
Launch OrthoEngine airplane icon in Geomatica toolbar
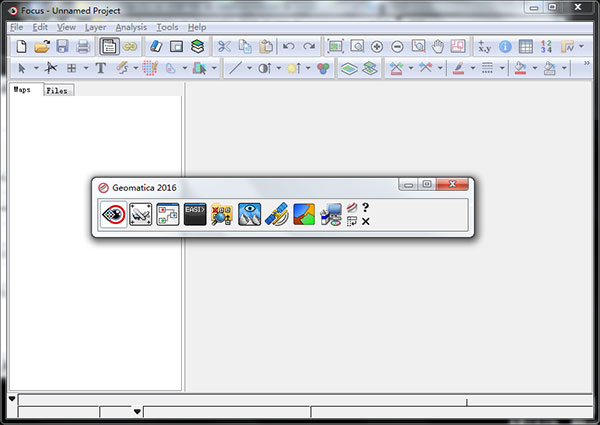pyautogui.click(x=140, y=214)
